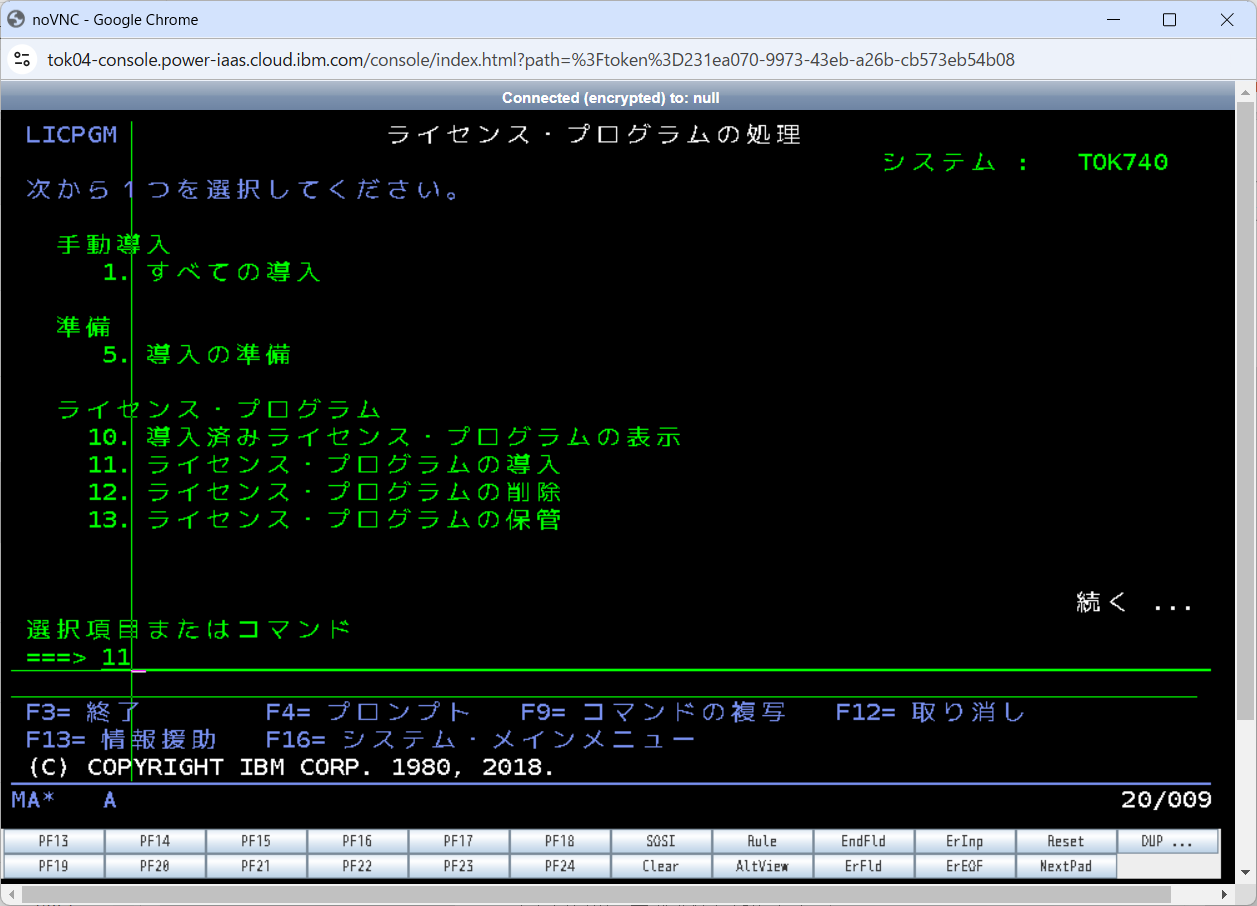Click the F3= 終了 function key label
1257x906 pixels.
click(x=84, y=712)
